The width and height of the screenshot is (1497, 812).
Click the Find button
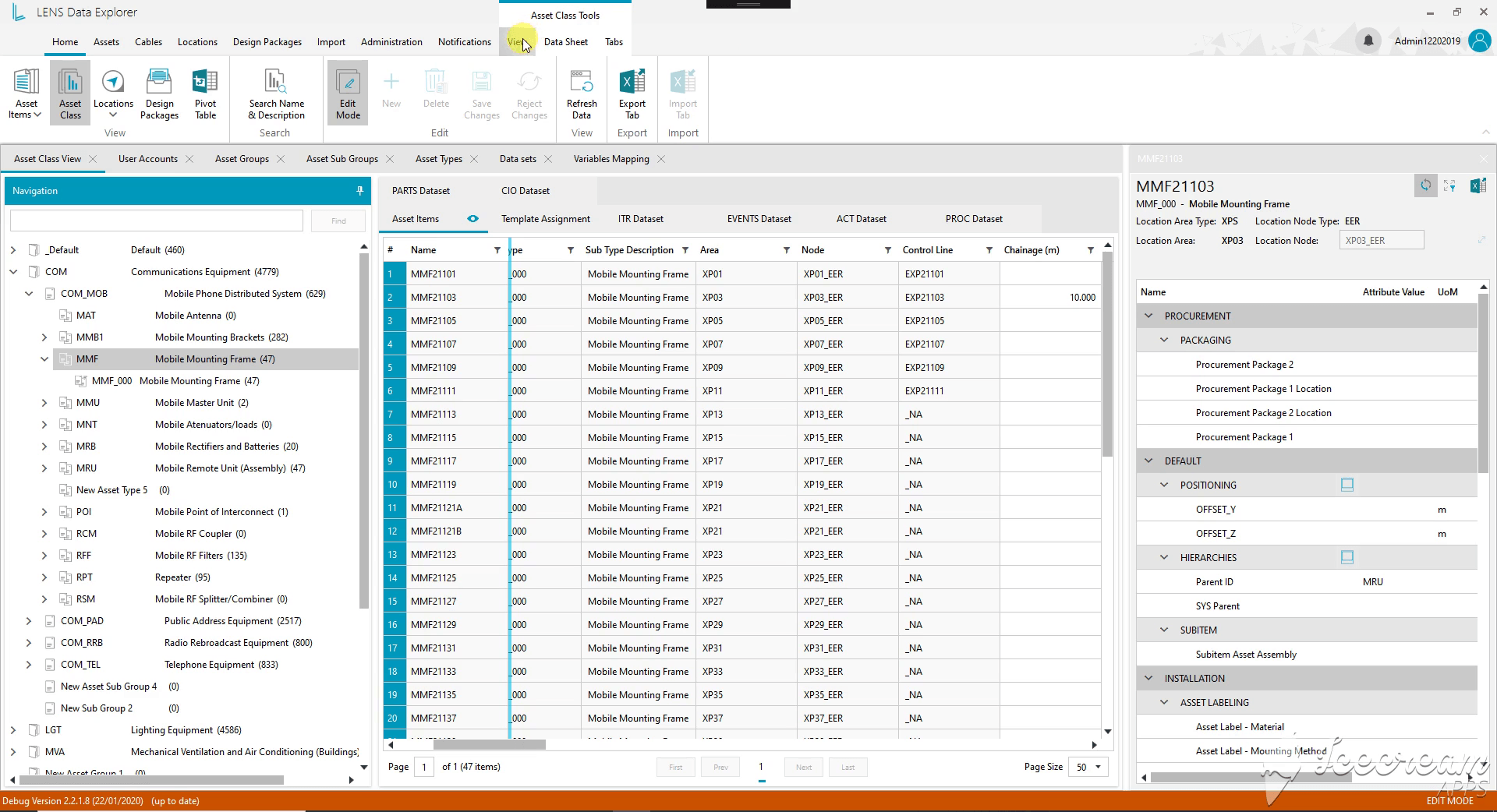pyautogui.click(x=338, y=221)
